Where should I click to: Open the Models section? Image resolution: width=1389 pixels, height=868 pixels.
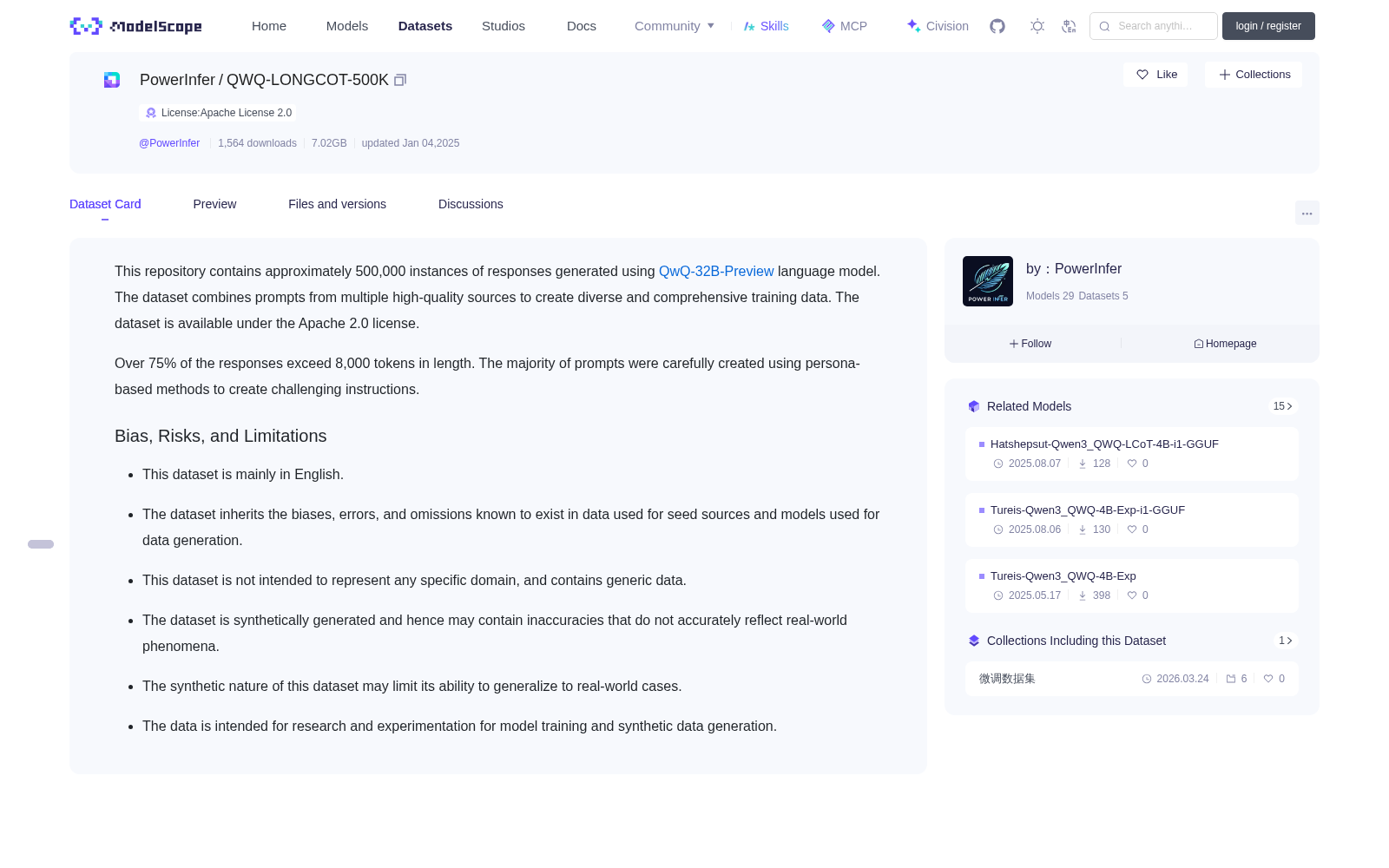pyautogui.click(x=347, y=26)
